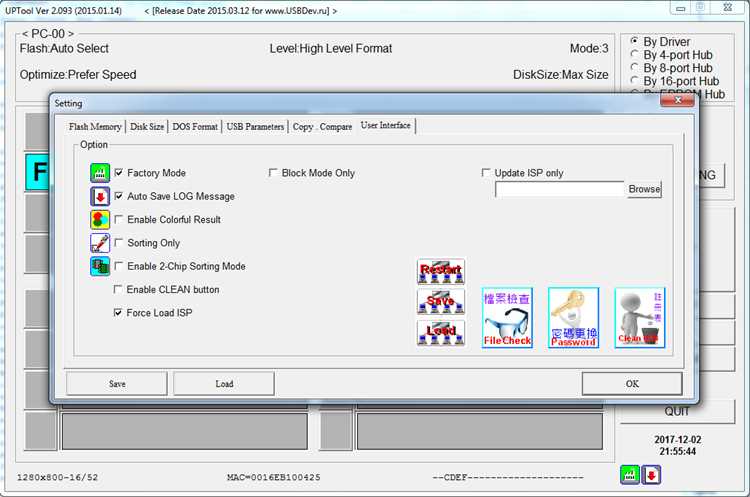The height and width of the screenshot is (497, 750).
Task: Click the ISP file path input field
Action: (560, 189)
